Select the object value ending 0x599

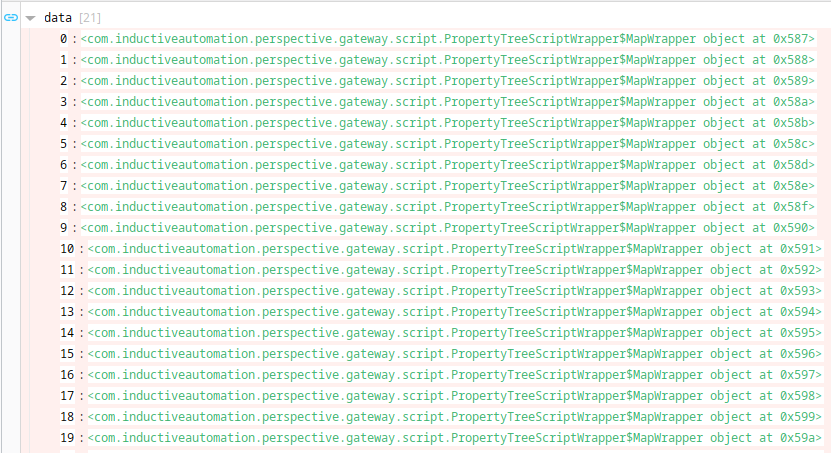pos(455,417)
